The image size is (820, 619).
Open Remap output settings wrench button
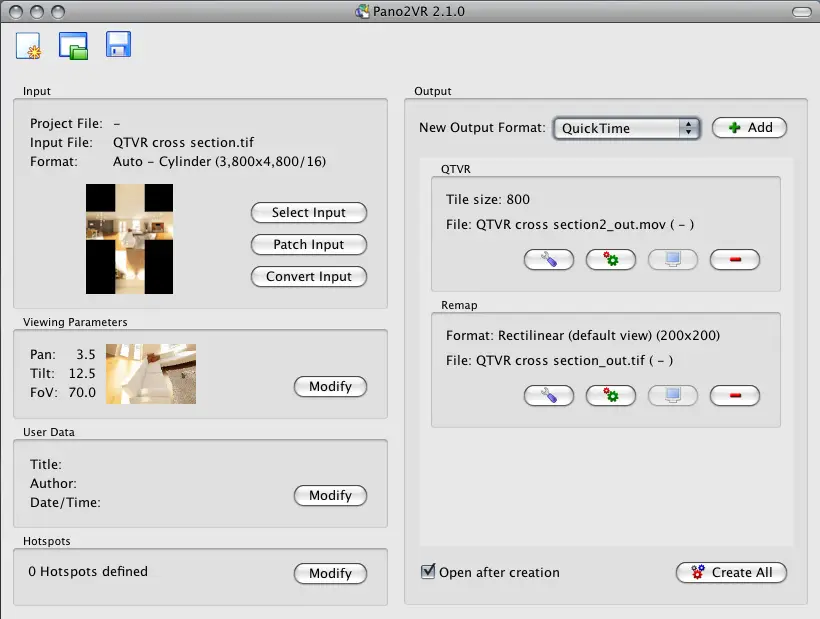(549, 395)
